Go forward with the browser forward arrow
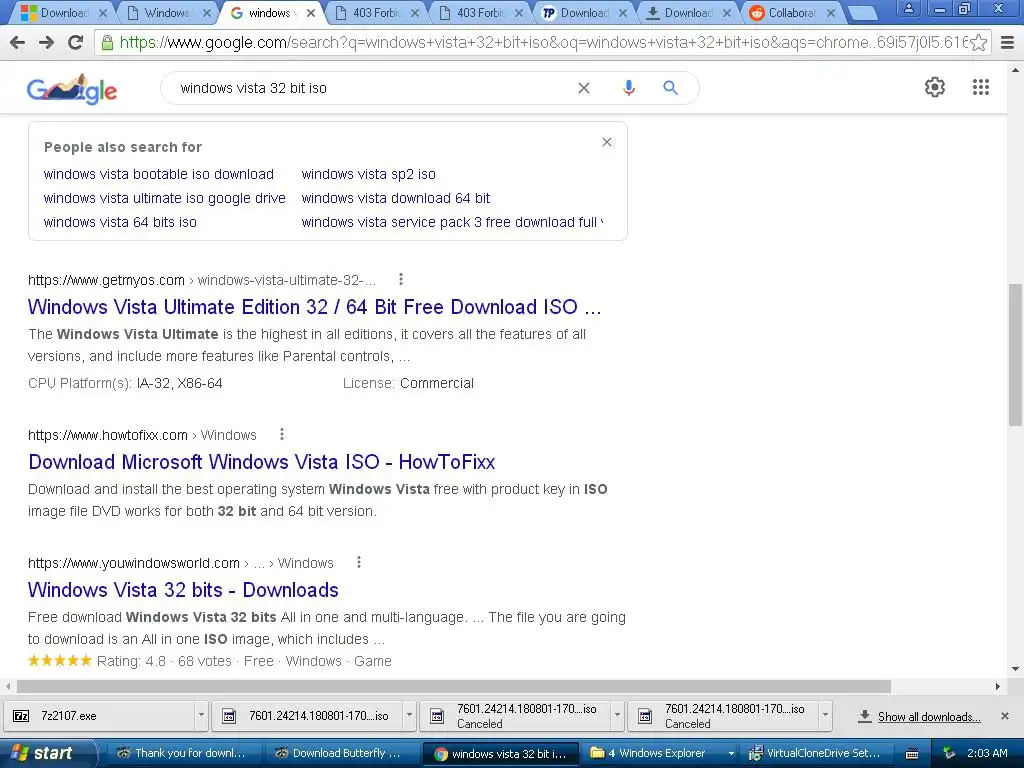This screenshot has width=1024, height=768. [46, 43]
